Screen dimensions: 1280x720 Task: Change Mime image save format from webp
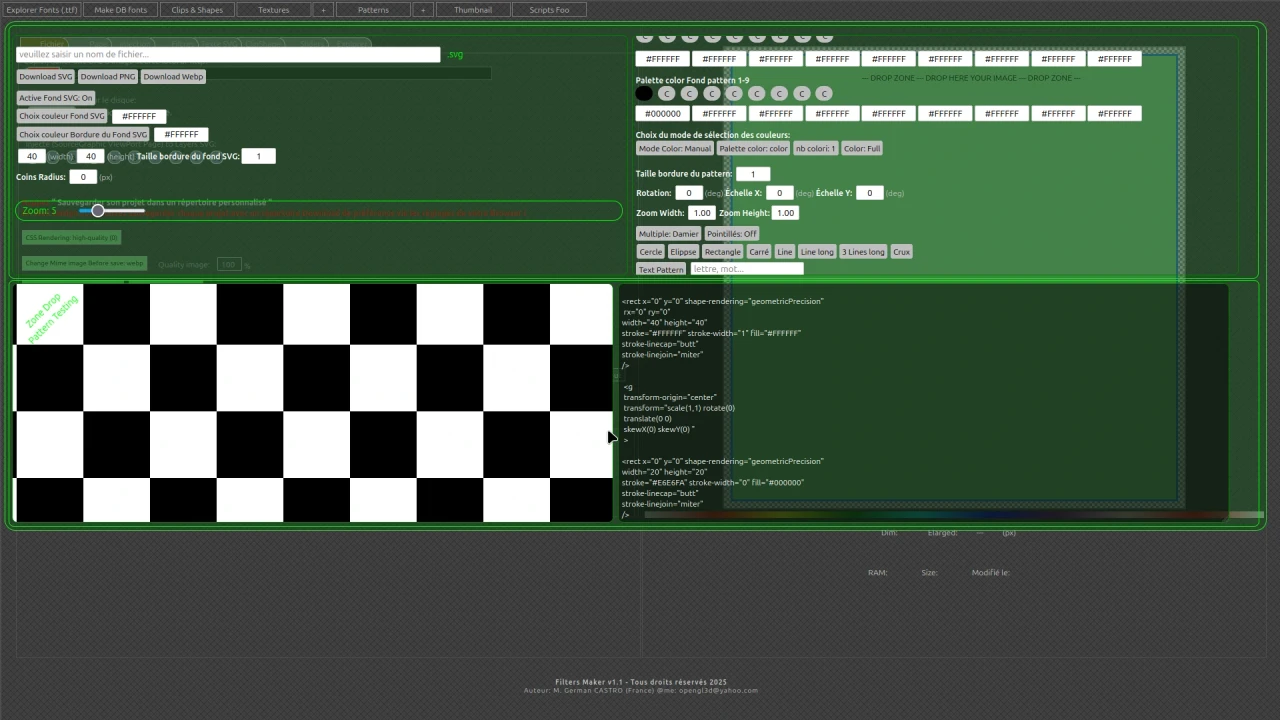83,262
